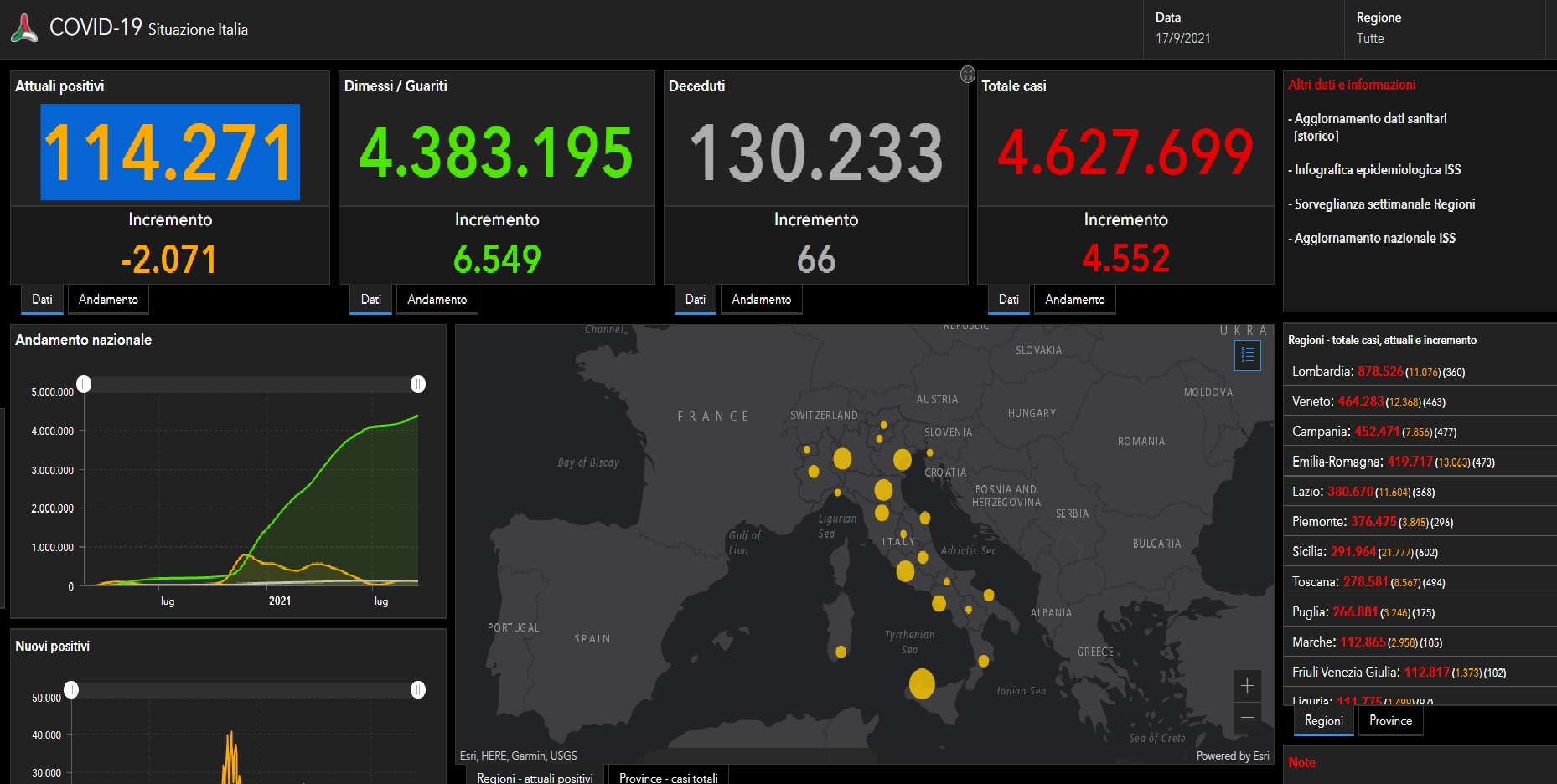Click the Lombardia bubble marker near Switzerland
This screenshot has height=784, width=1557.
point(842,458)
